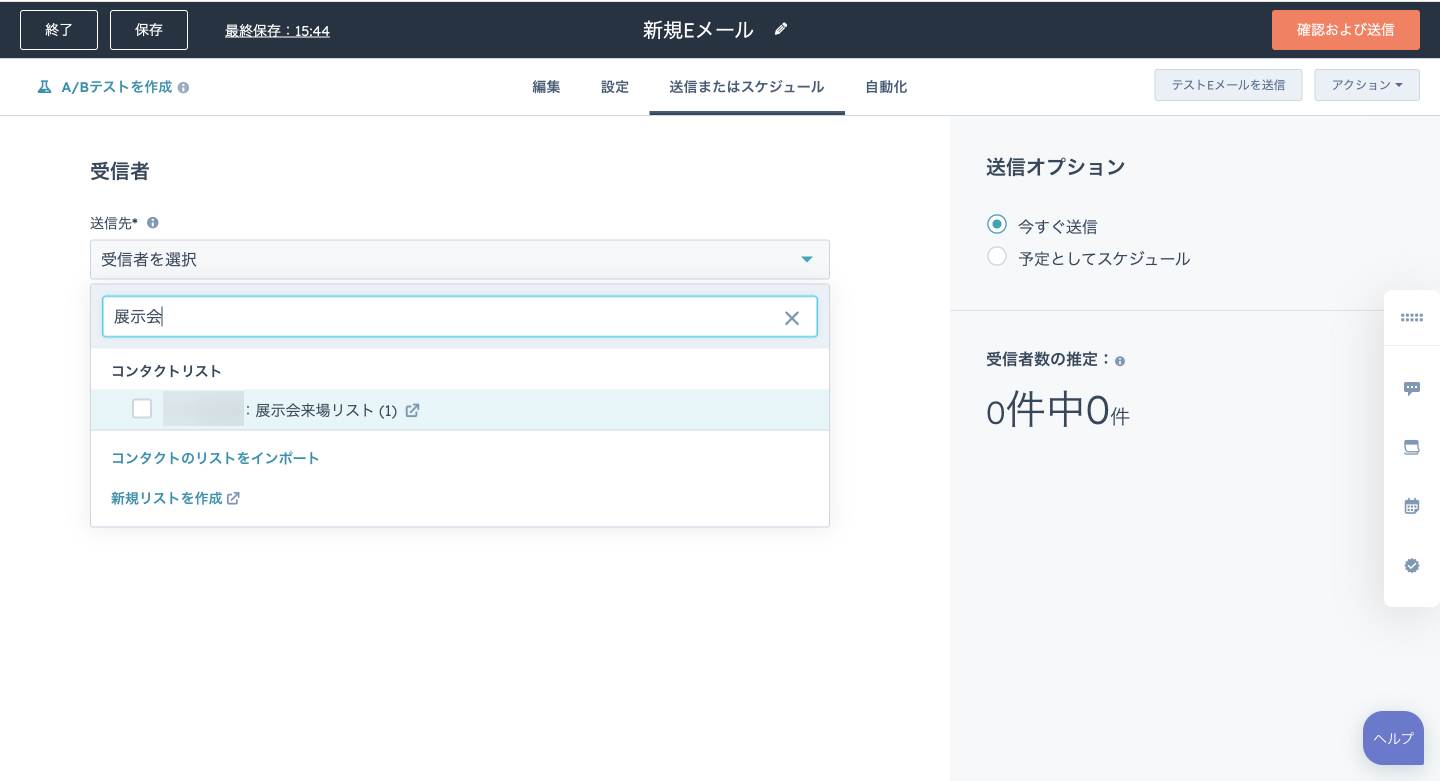Open the アクション dropdown menu
This screenshot has height=781, width=1440.
1367,85
